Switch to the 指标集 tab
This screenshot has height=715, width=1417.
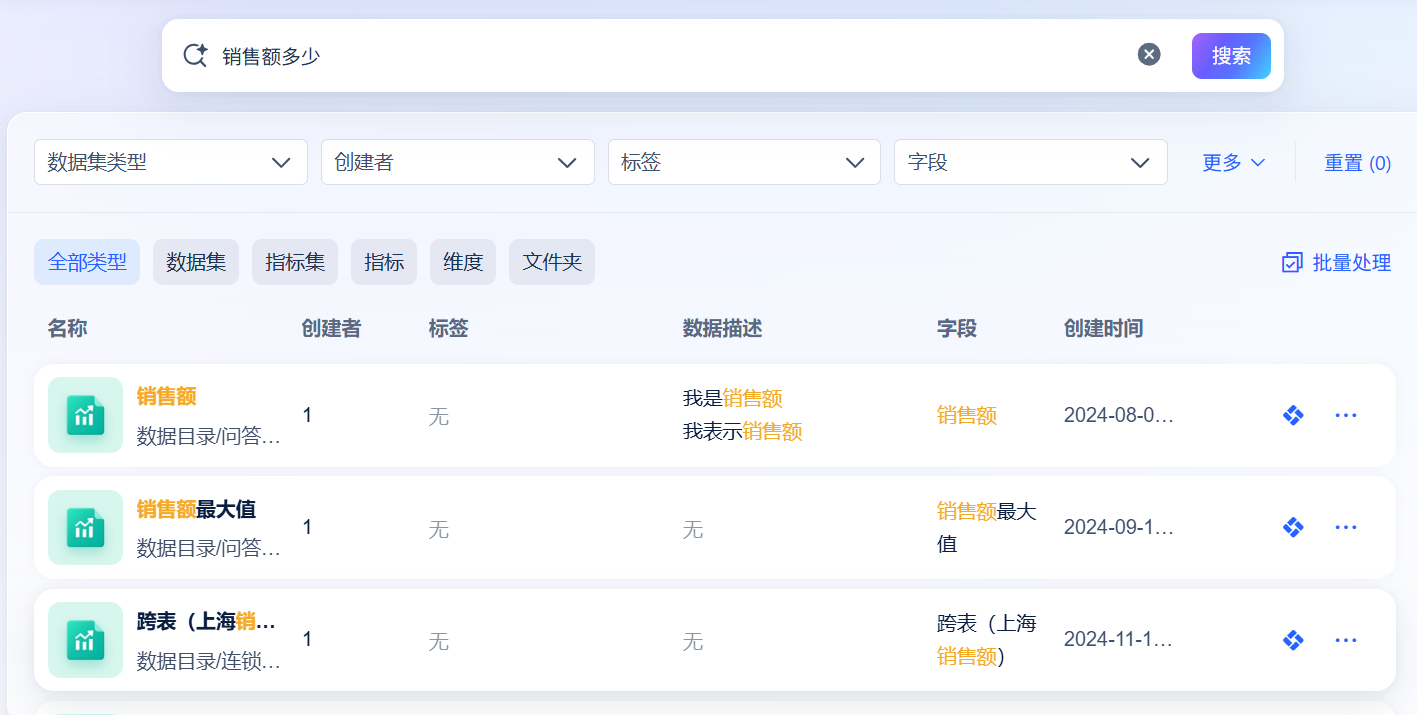295,262
